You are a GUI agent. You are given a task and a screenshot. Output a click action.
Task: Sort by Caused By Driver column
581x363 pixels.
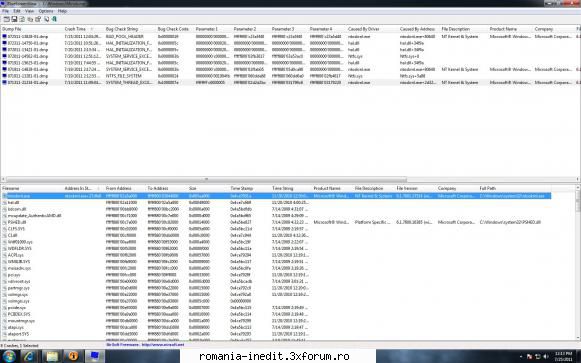(x=372, y=29)
